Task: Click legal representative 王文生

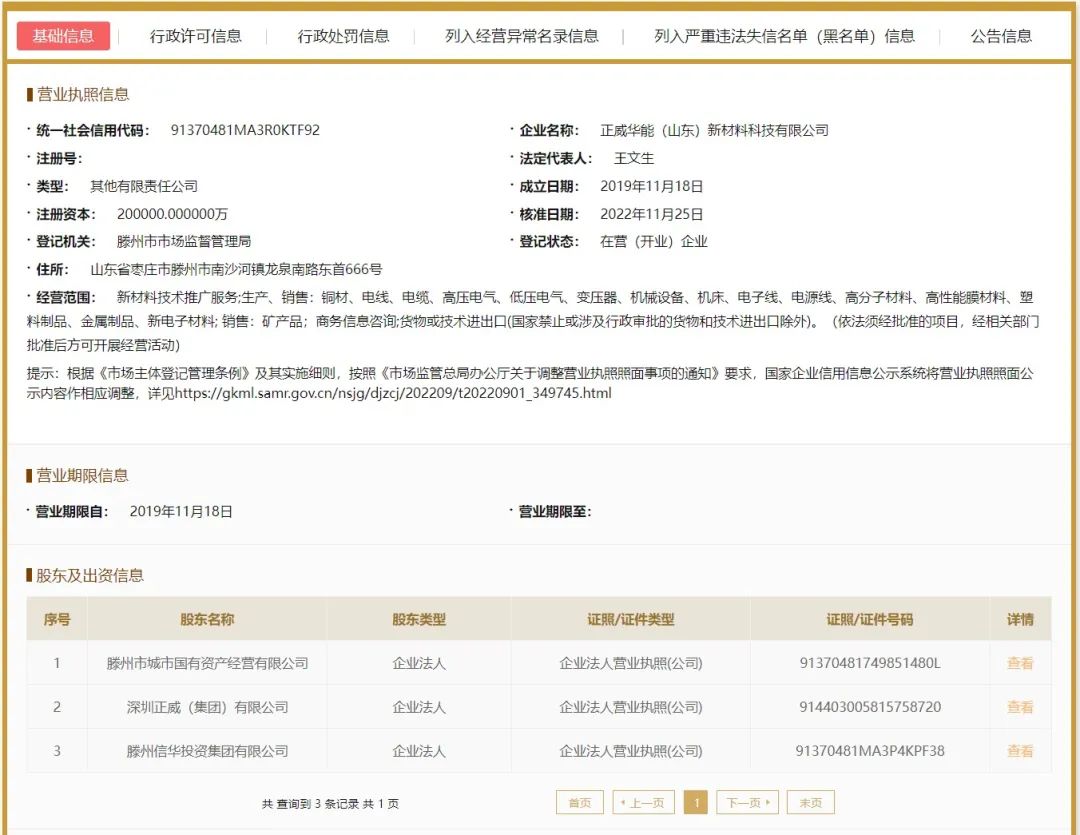Action: point(634,158)
